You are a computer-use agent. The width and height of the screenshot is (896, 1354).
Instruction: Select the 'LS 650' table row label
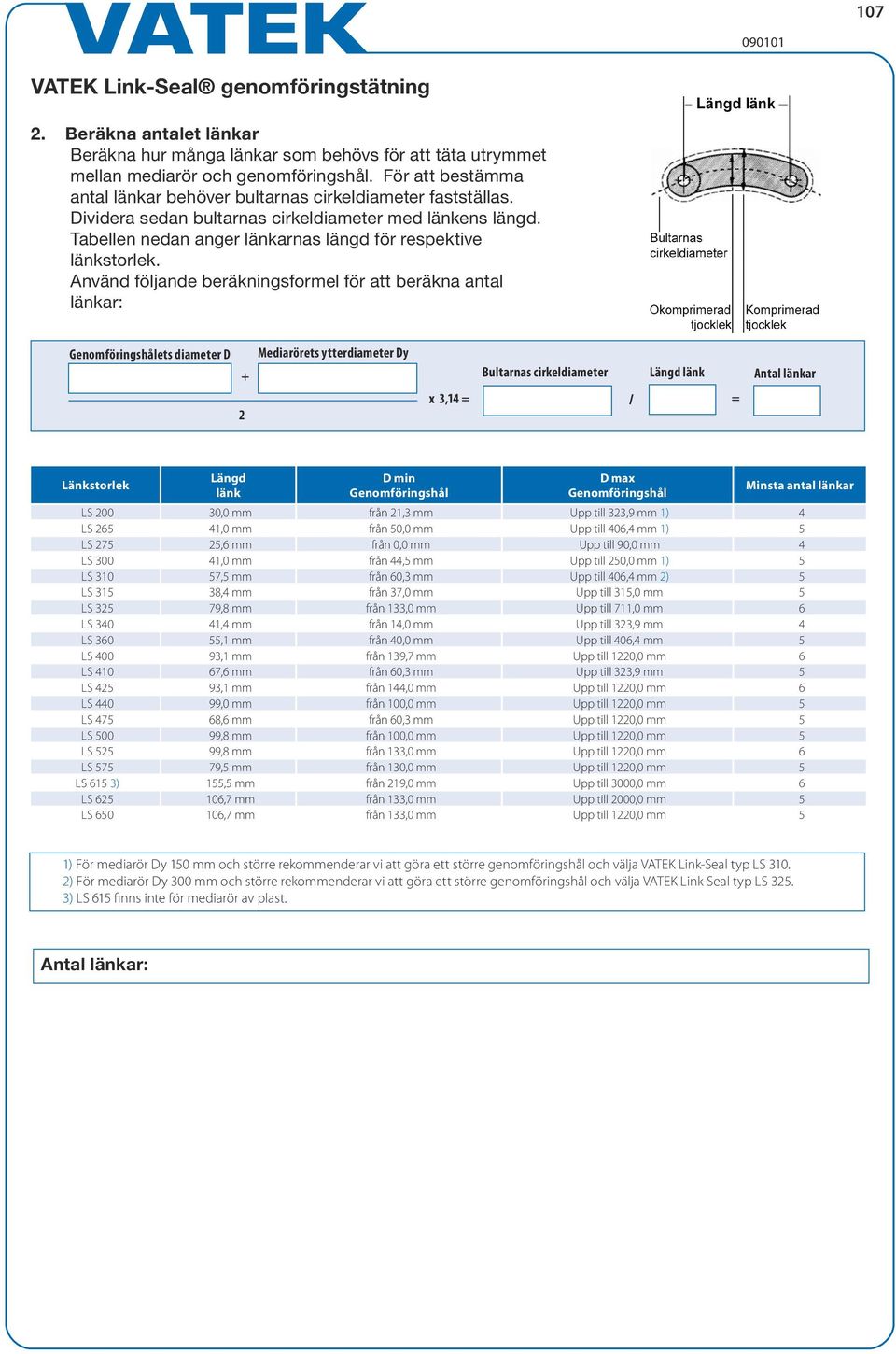pos(97,815)
